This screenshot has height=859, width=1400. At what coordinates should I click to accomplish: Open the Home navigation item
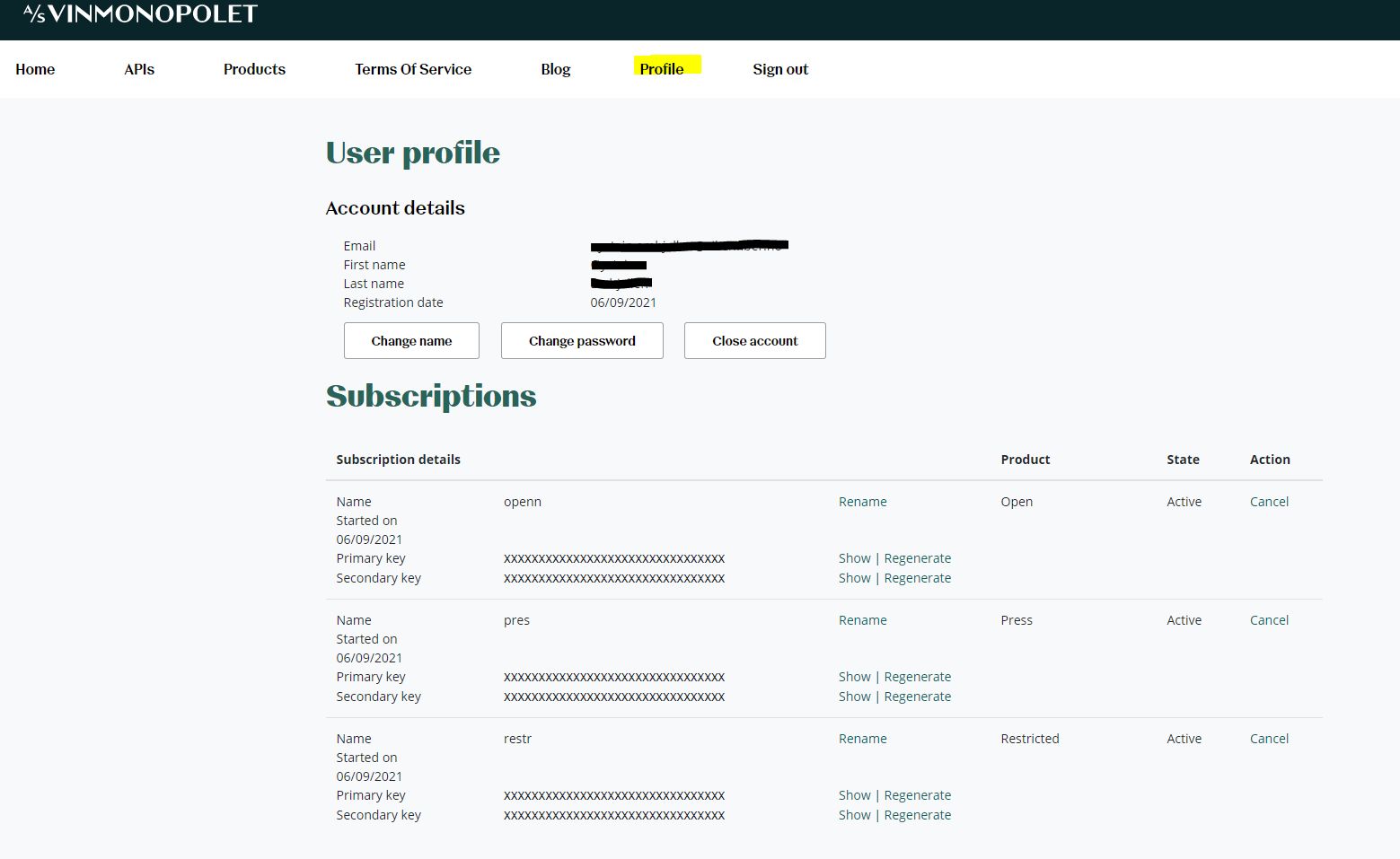pyautogui.click(x=35, y=69)
